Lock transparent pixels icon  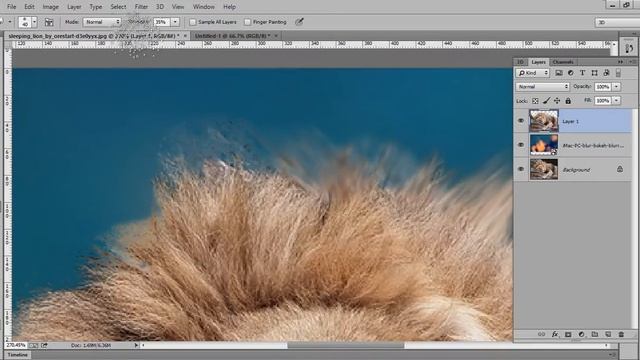point(535,101)
